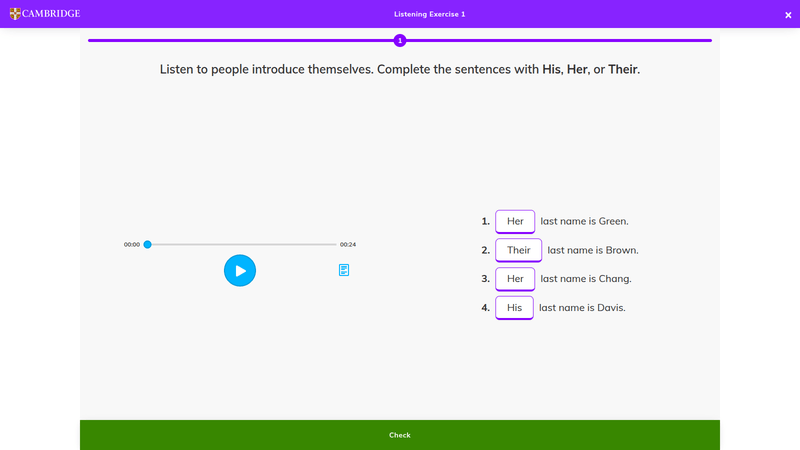800x450 pixels.
Task: Close the exercise with the X
Action: click(x=788, y=15)
